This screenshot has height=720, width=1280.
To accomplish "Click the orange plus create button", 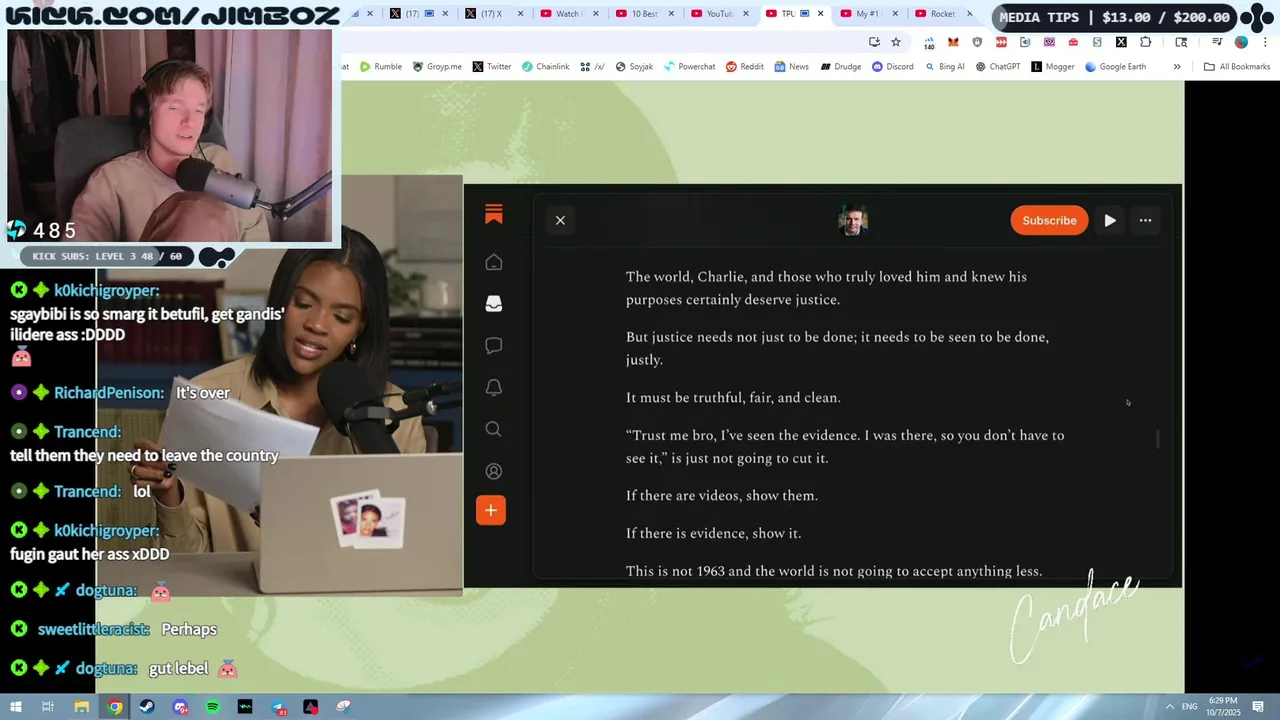I will 491,510.
